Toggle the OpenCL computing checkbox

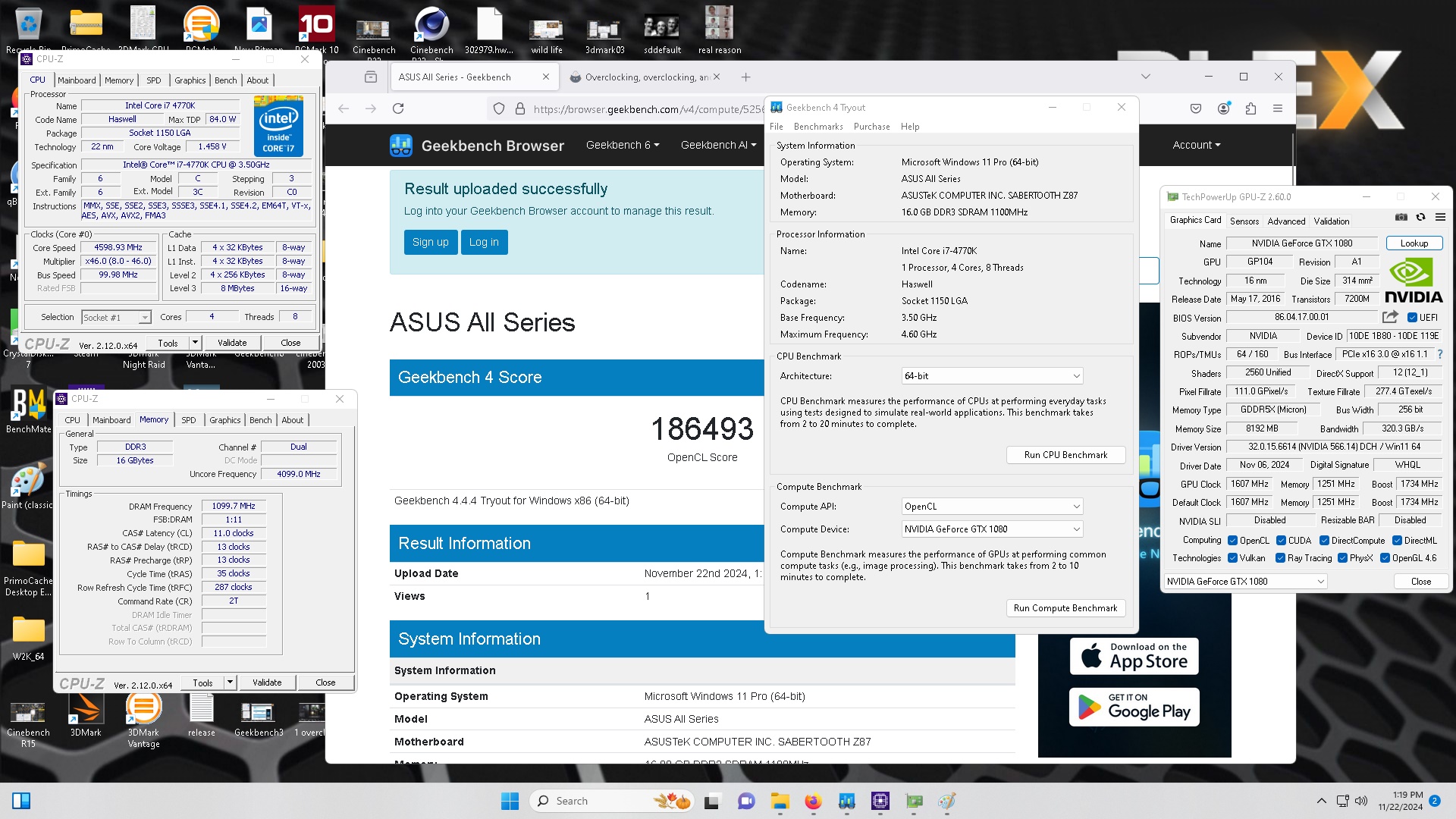click(x=1233, y=541)
